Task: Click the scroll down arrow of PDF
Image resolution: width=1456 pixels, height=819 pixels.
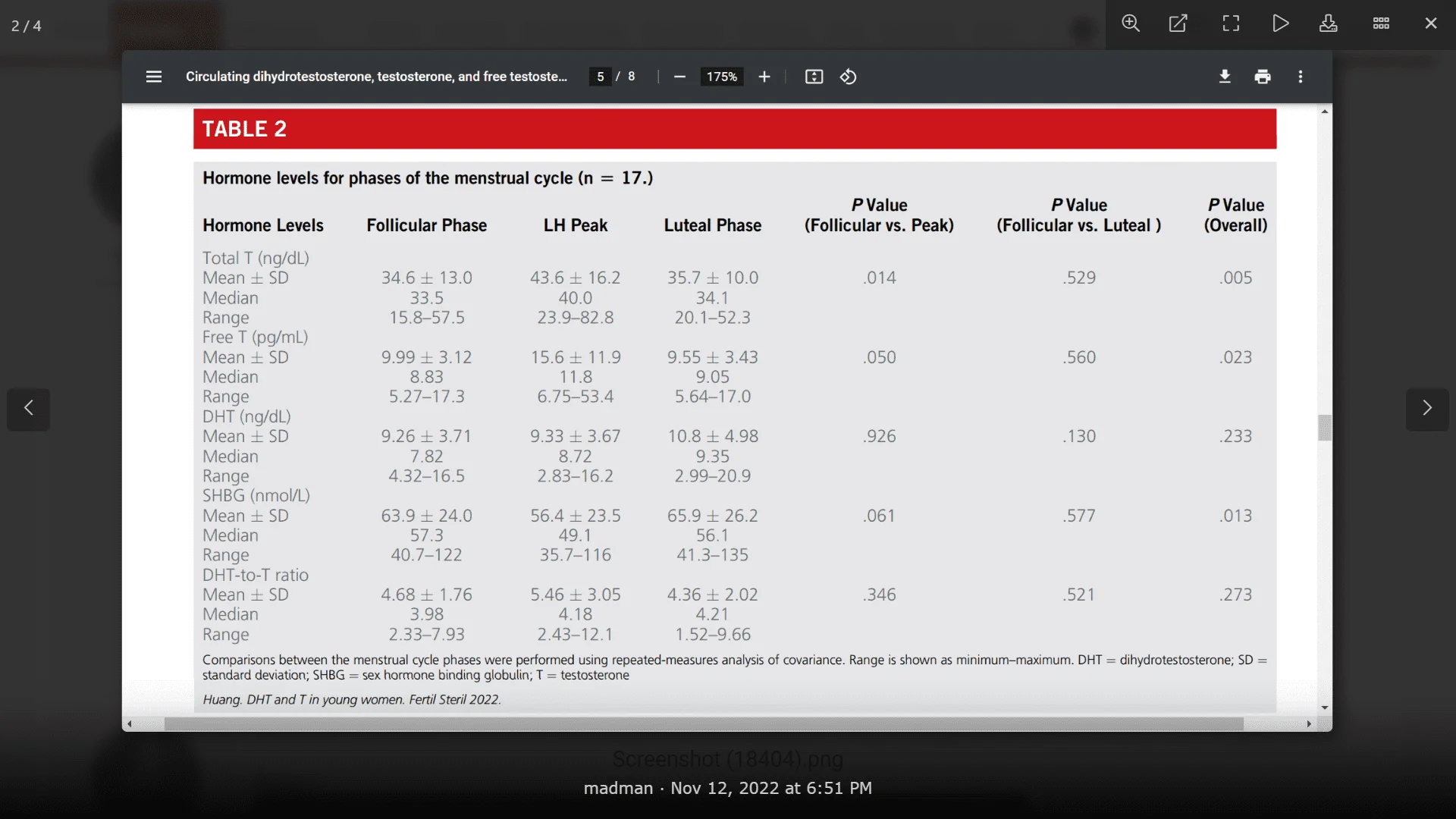Action: point(1325,708)
